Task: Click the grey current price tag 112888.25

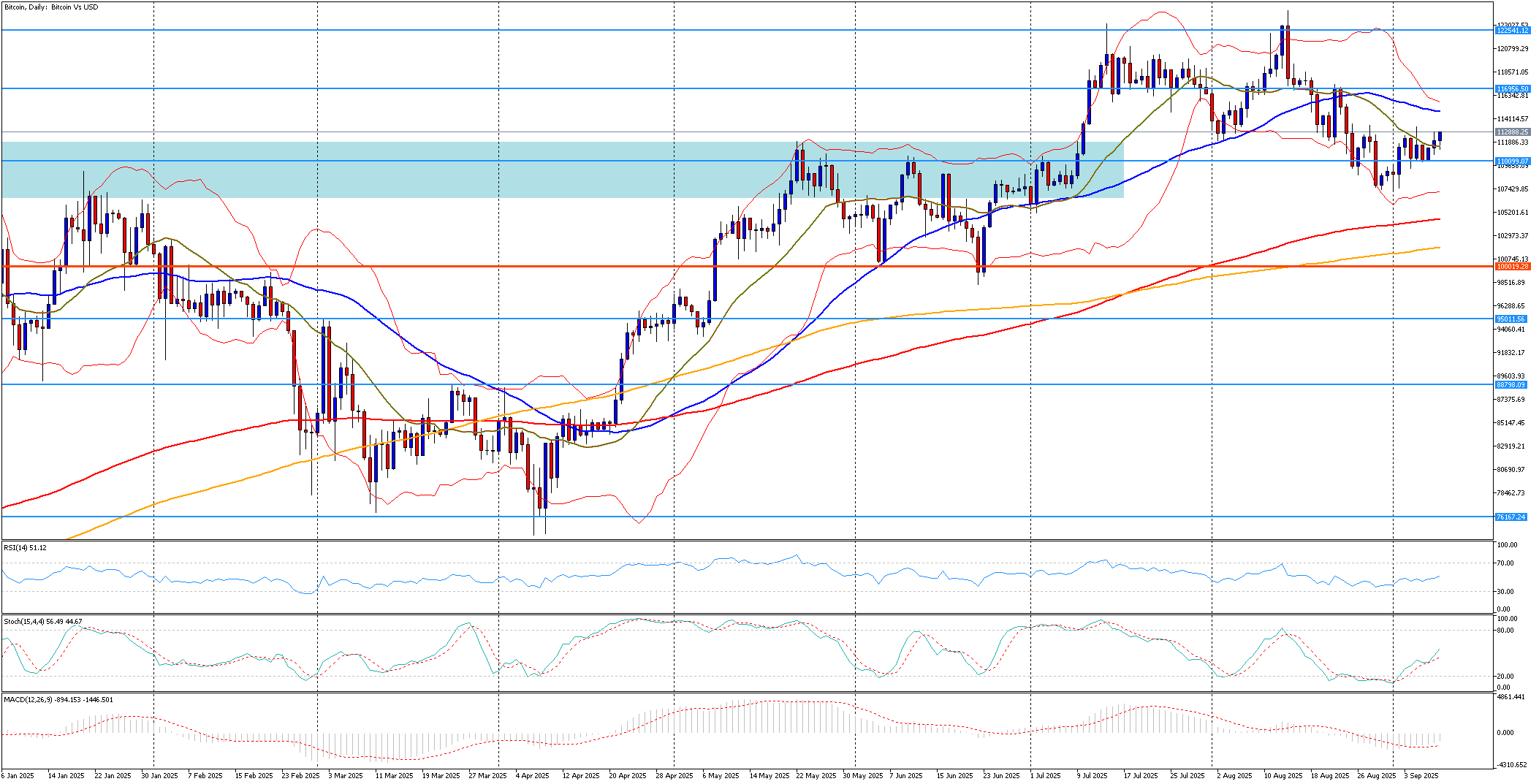Action: (1512, 132)
